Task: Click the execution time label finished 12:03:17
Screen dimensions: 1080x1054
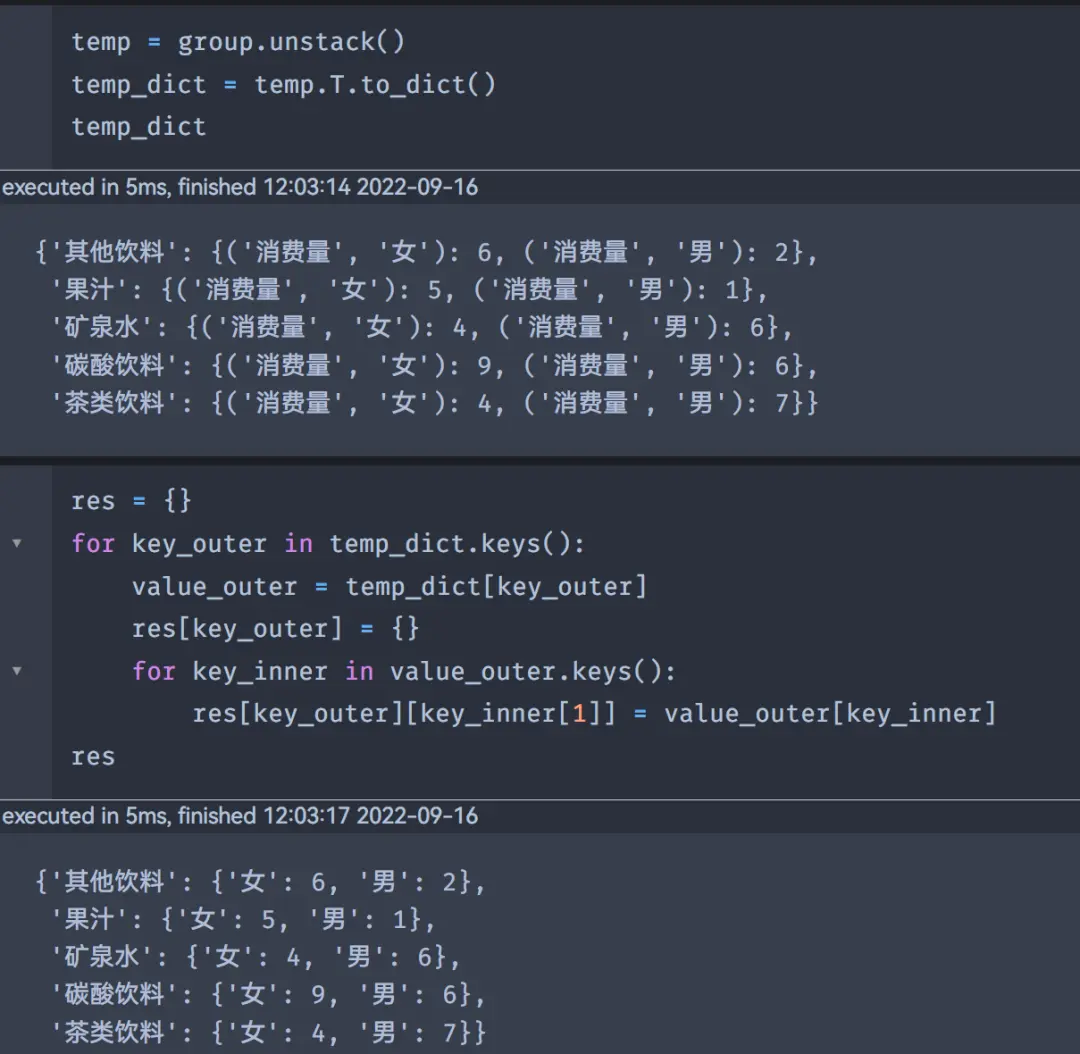Action: [240, 816]
